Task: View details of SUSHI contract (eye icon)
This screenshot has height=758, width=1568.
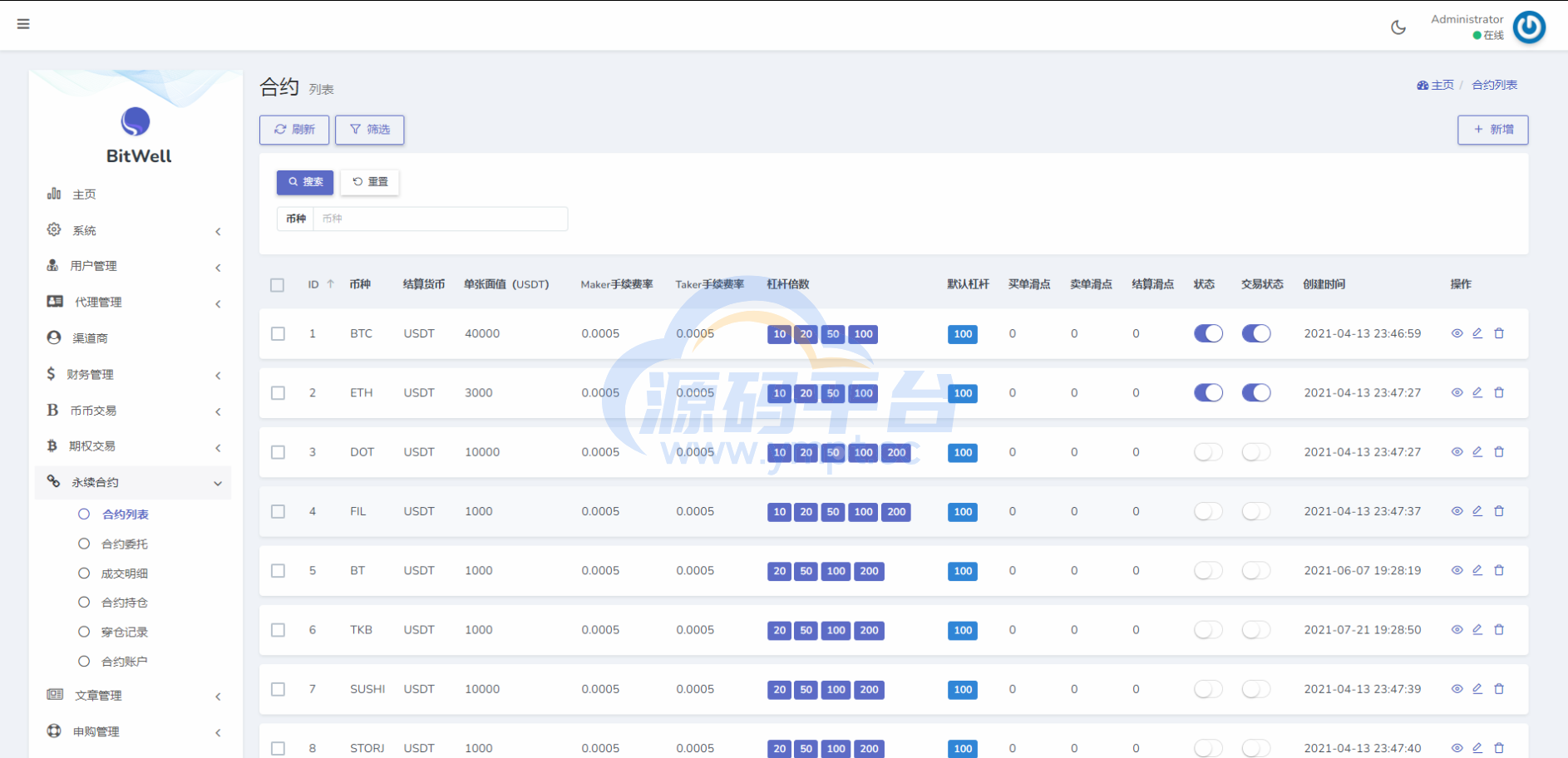Action: pos(1457,689)
